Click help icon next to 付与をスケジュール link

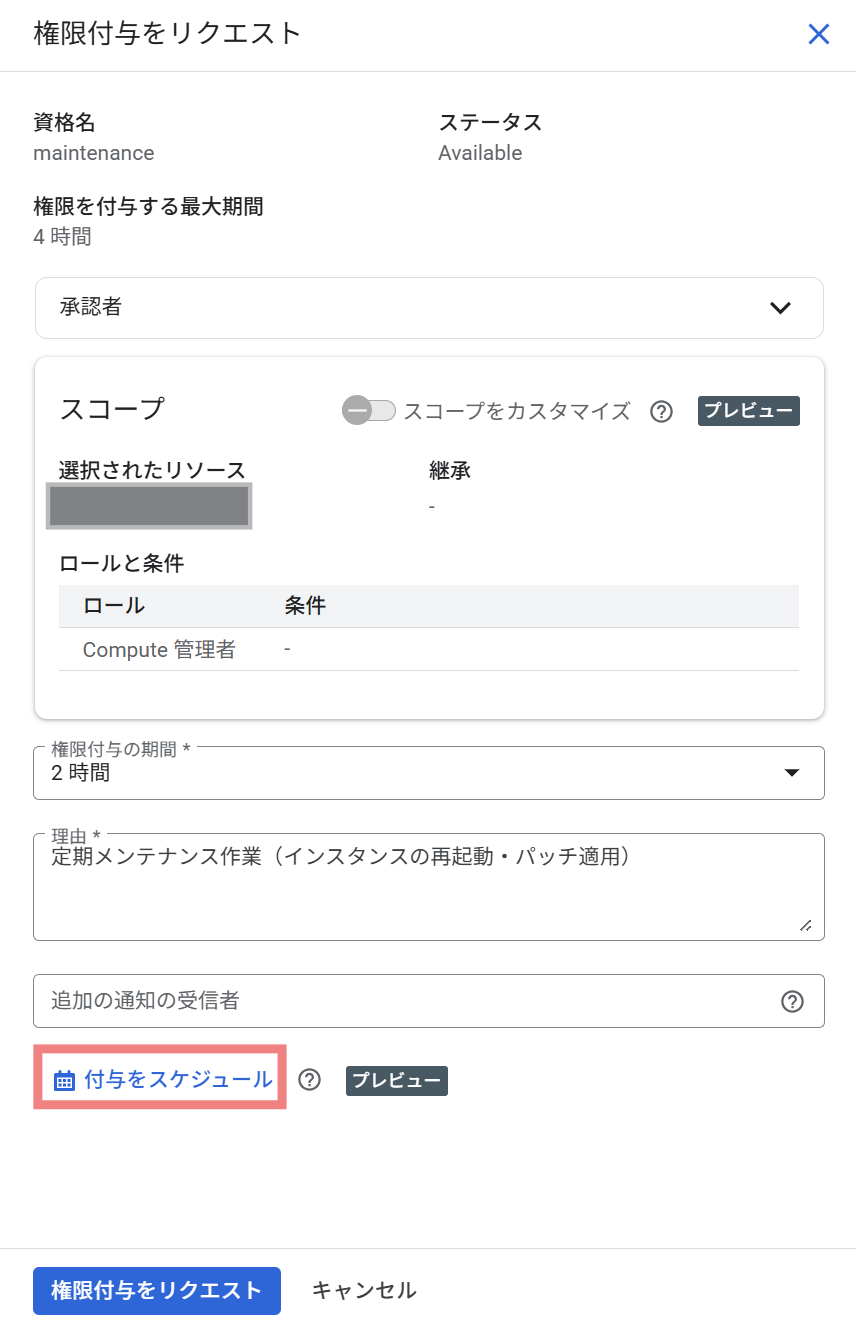[x=310, y=1080]
